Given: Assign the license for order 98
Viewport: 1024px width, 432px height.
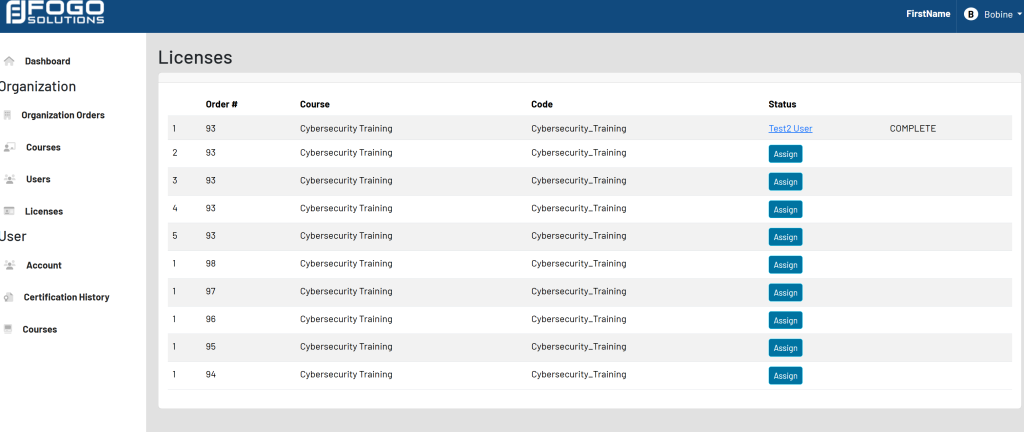Looking at the screenshot, I should [785, 265].
